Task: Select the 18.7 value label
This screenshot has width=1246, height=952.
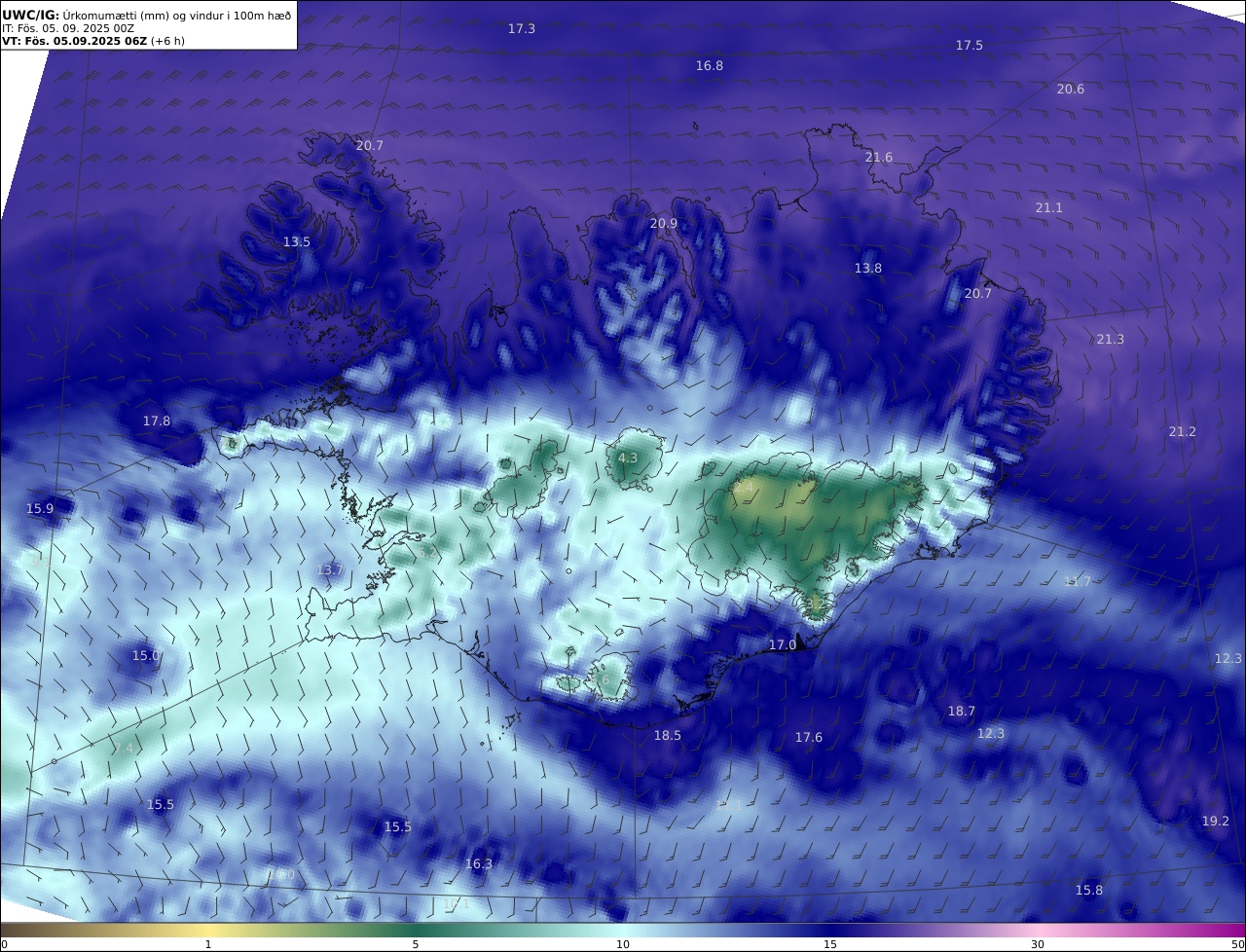Action: [x=962, y=712]
